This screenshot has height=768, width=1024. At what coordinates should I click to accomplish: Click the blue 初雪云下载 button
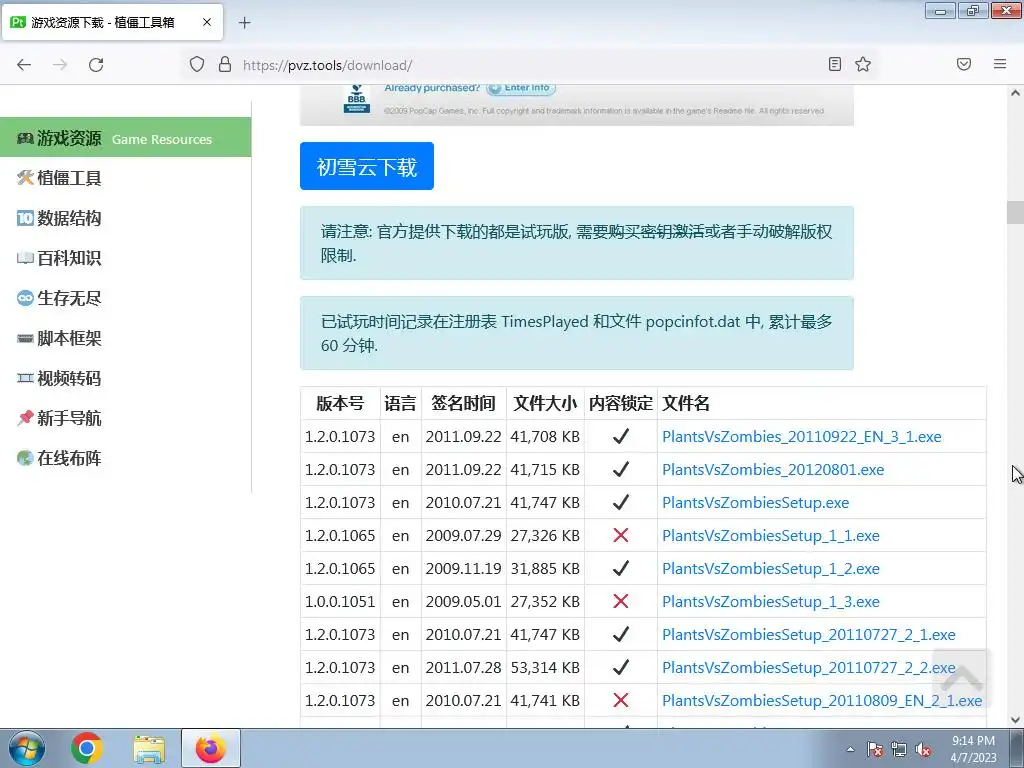click(x=366, y=166)
